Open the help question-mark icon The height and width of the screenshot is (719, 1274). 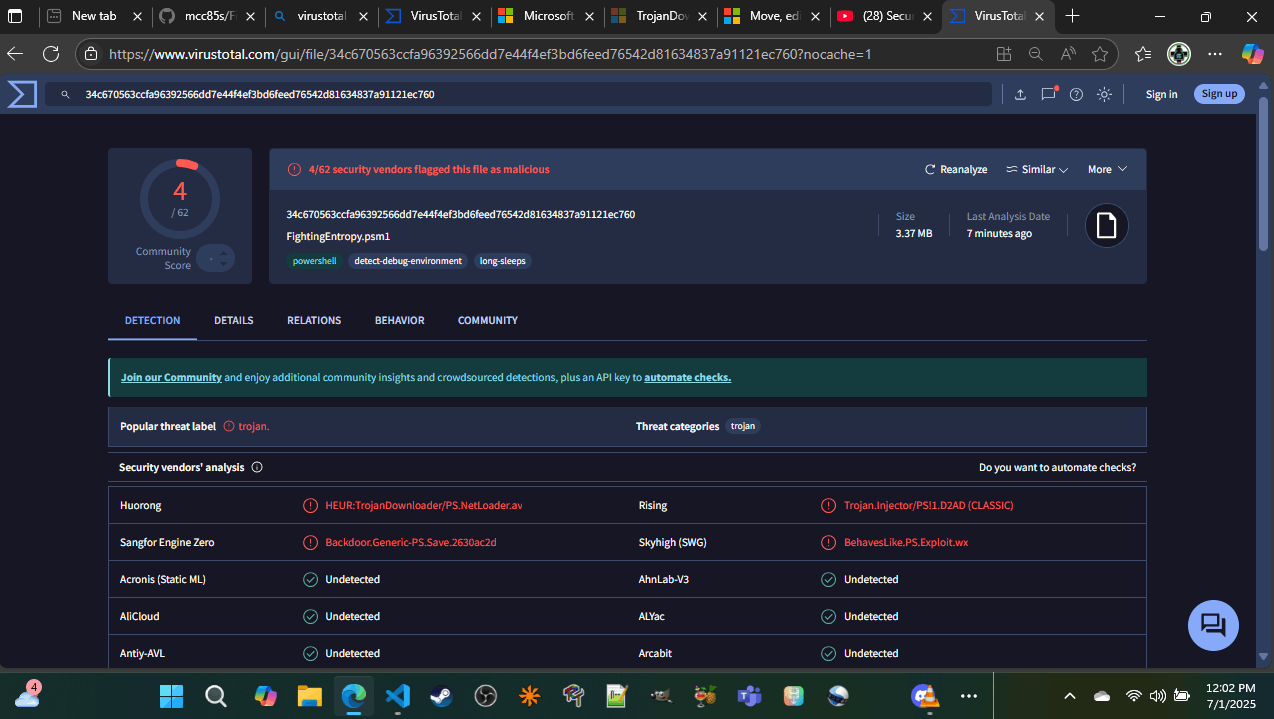[1075, 93]
